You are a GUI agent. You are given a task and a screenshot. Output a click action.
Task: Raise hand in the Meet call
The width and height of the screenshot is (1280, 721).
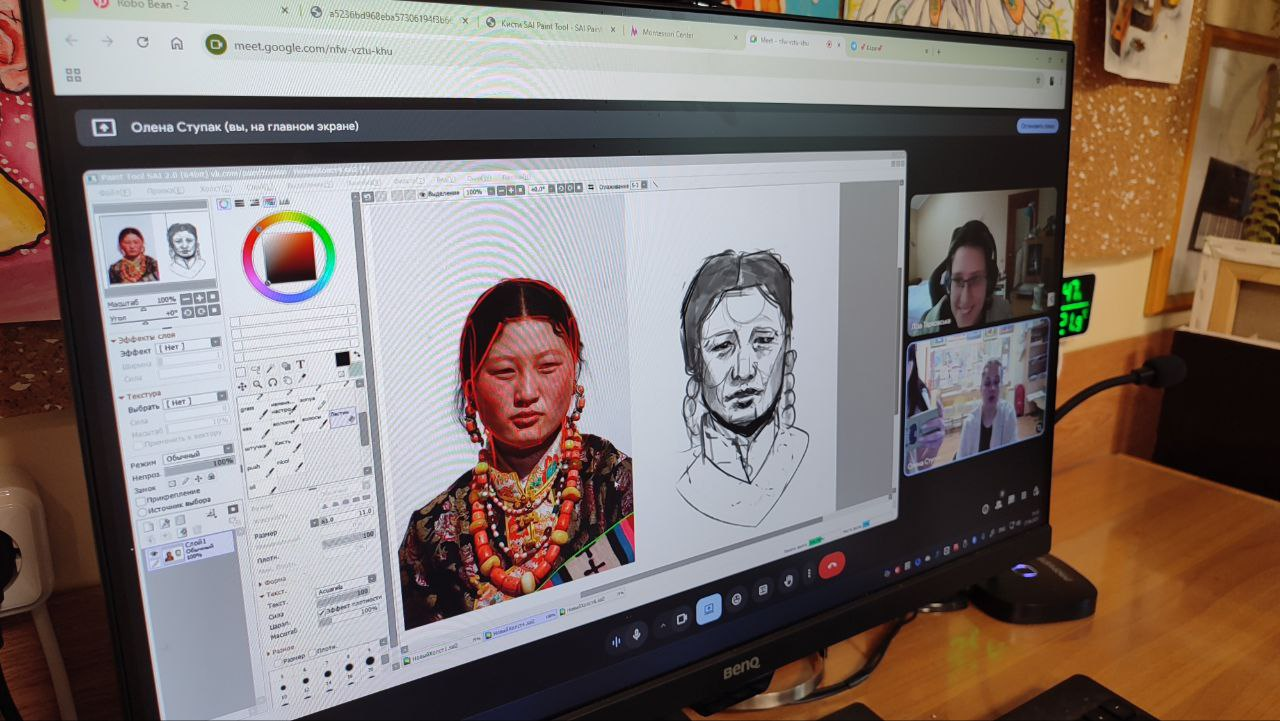pos(788,581)
